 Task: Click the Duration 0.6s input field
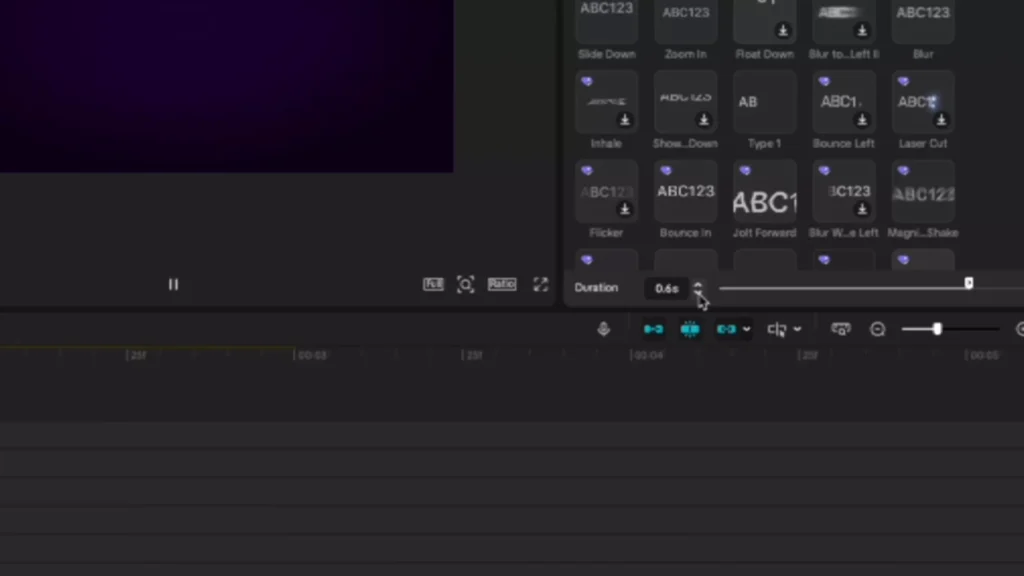click(x=666, y=288)
